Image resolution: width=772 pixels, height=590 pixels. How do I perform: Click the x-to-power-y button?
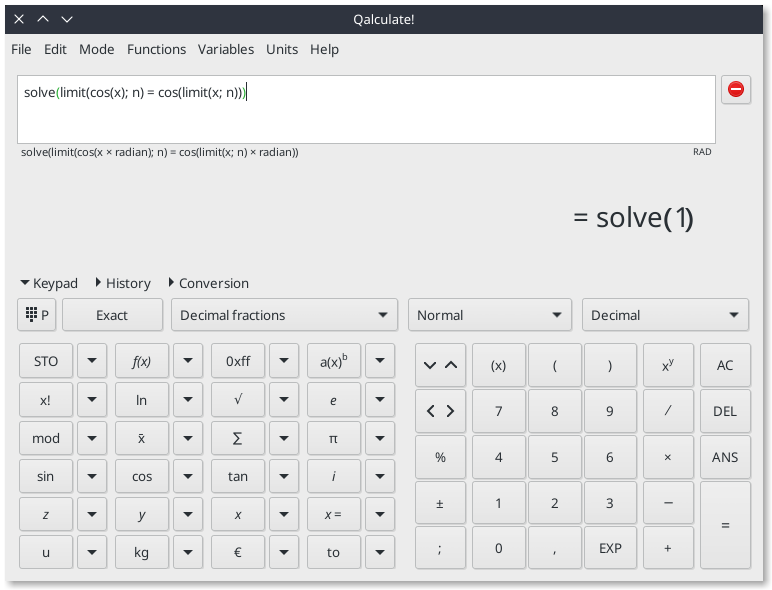pos(668,365)
